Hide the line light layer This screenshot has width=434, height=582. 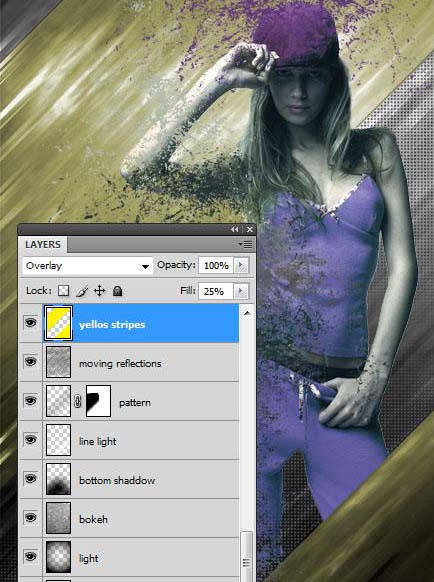30,439
